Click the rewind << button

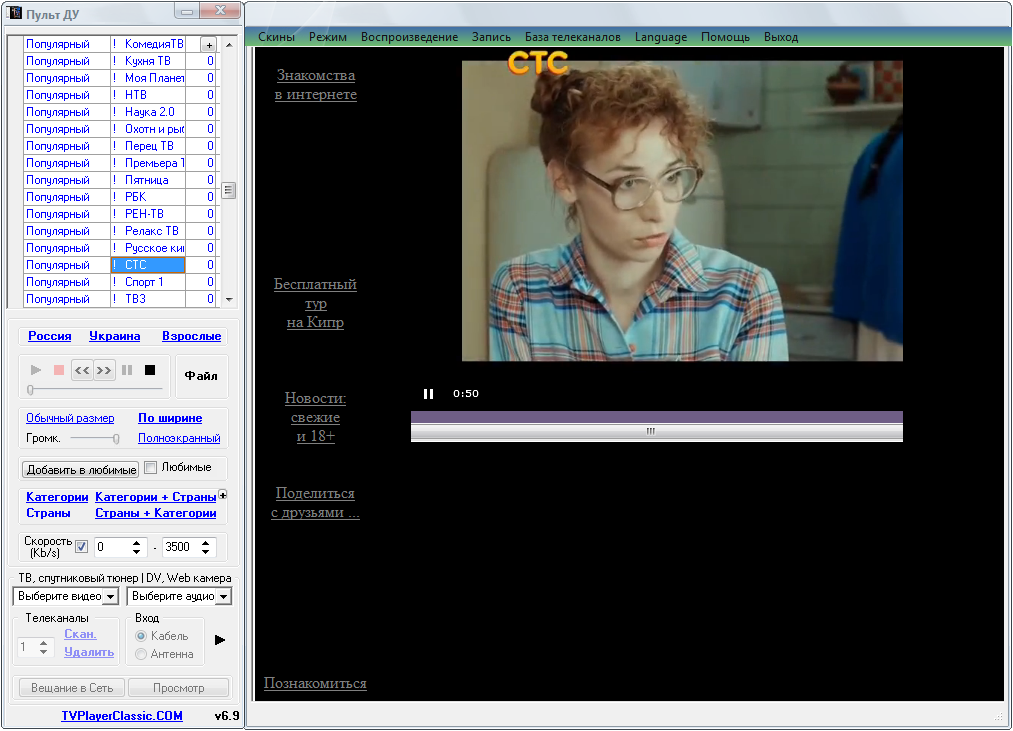pos(81,370)
